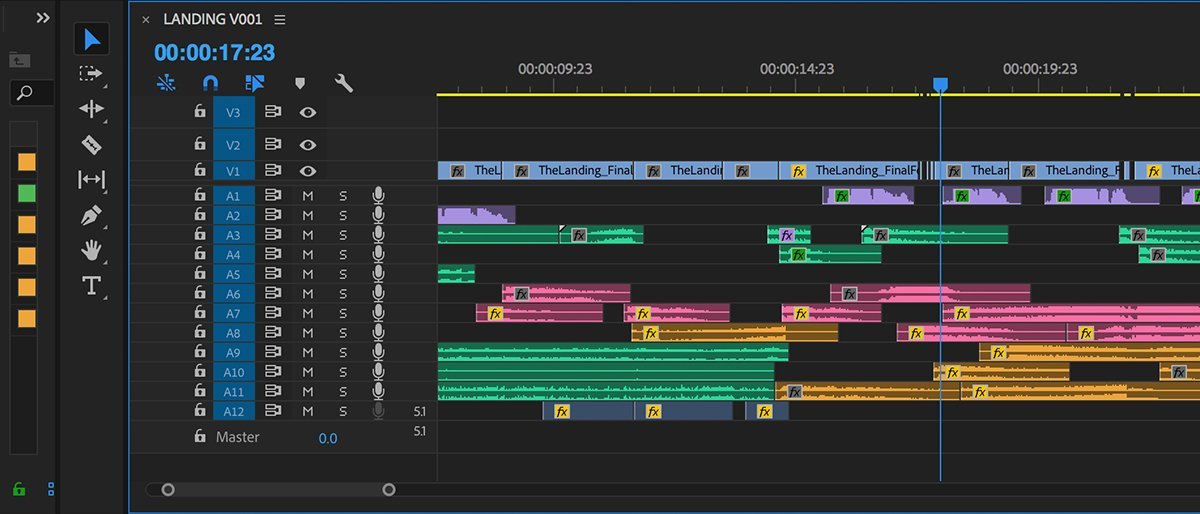Viewport: 1200px width, 514px height.
Task: Click the search magnifier field in left panel
Action: click(x=31, y=93)
